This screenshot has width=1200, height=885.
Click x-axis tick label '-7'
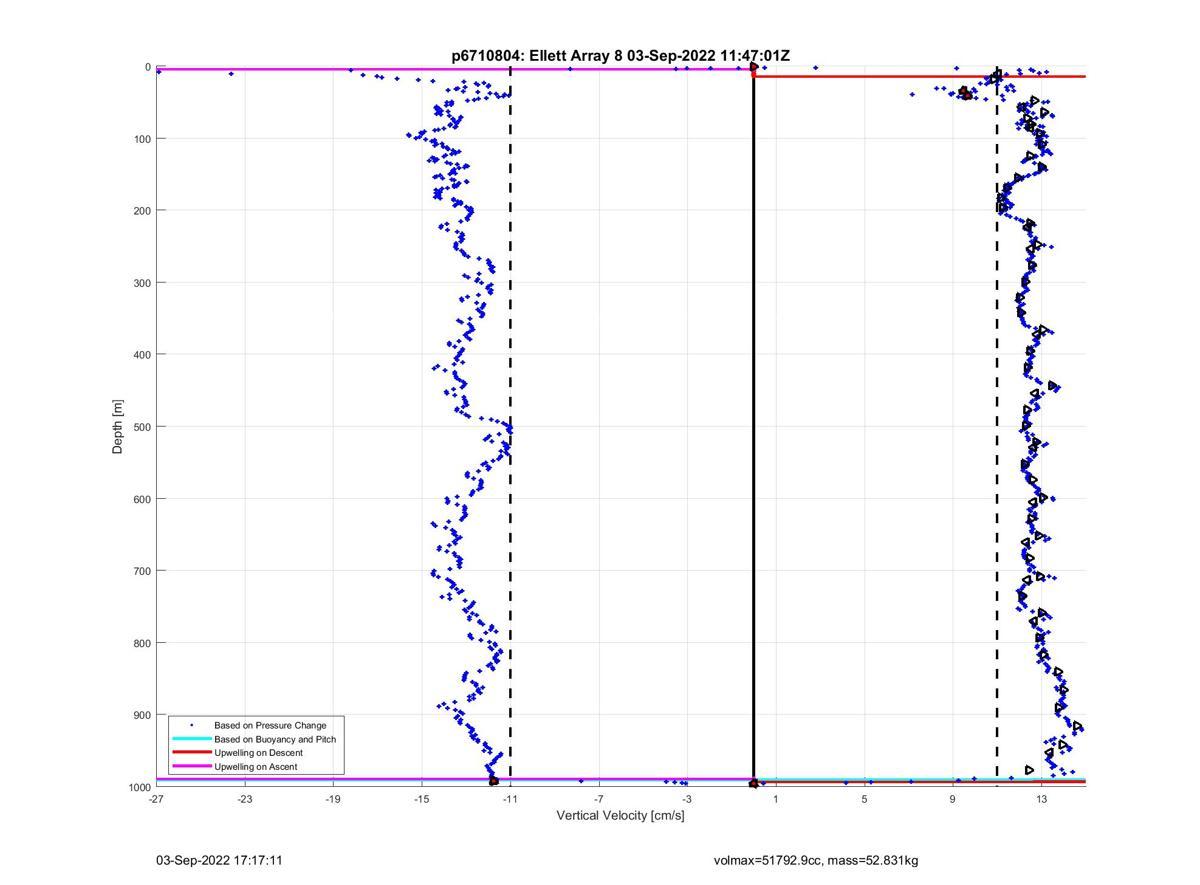click(x=598, y=799)
